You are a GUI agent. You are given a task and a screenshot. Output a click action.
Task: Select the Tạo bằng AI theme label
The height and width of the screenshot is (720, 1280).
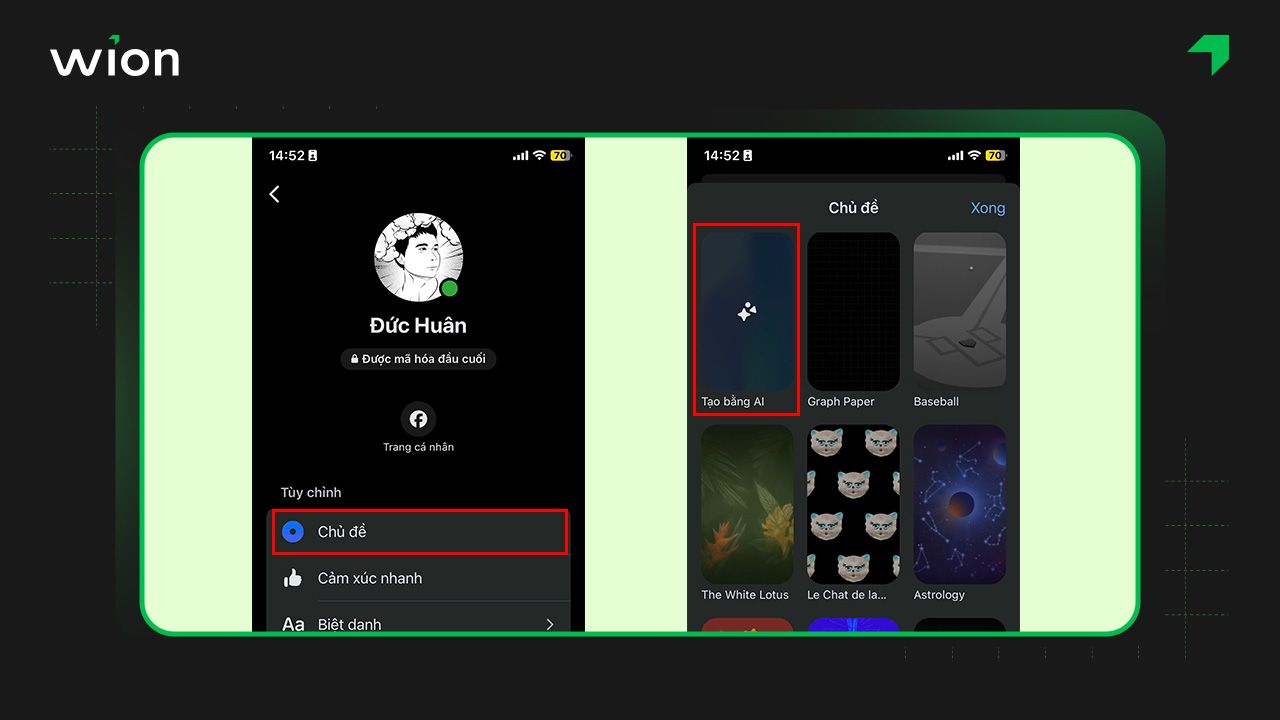[733, 402]
